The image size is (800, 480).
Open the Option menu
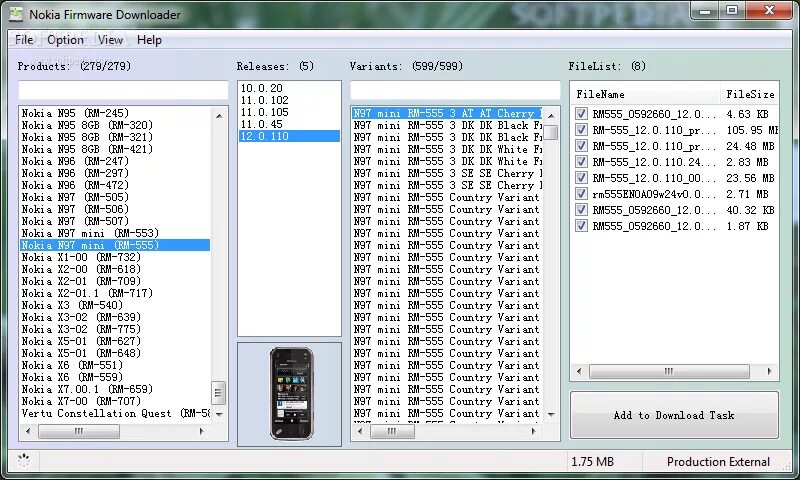[x=65, y=40]
